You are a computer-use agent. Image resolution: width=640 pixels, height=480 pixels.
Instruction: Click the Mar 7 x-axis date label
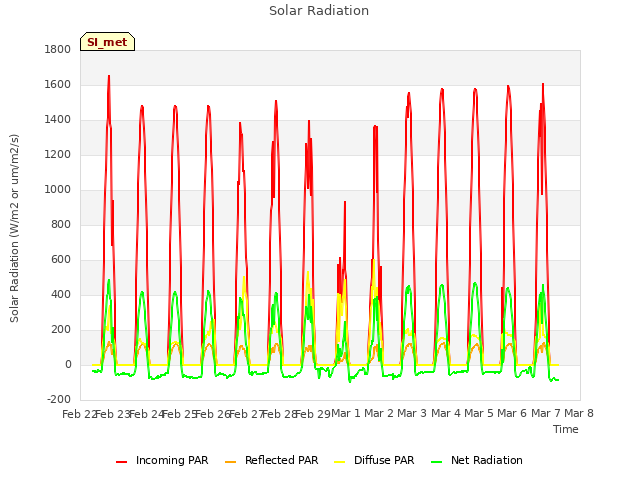click(x=546, y=414)
